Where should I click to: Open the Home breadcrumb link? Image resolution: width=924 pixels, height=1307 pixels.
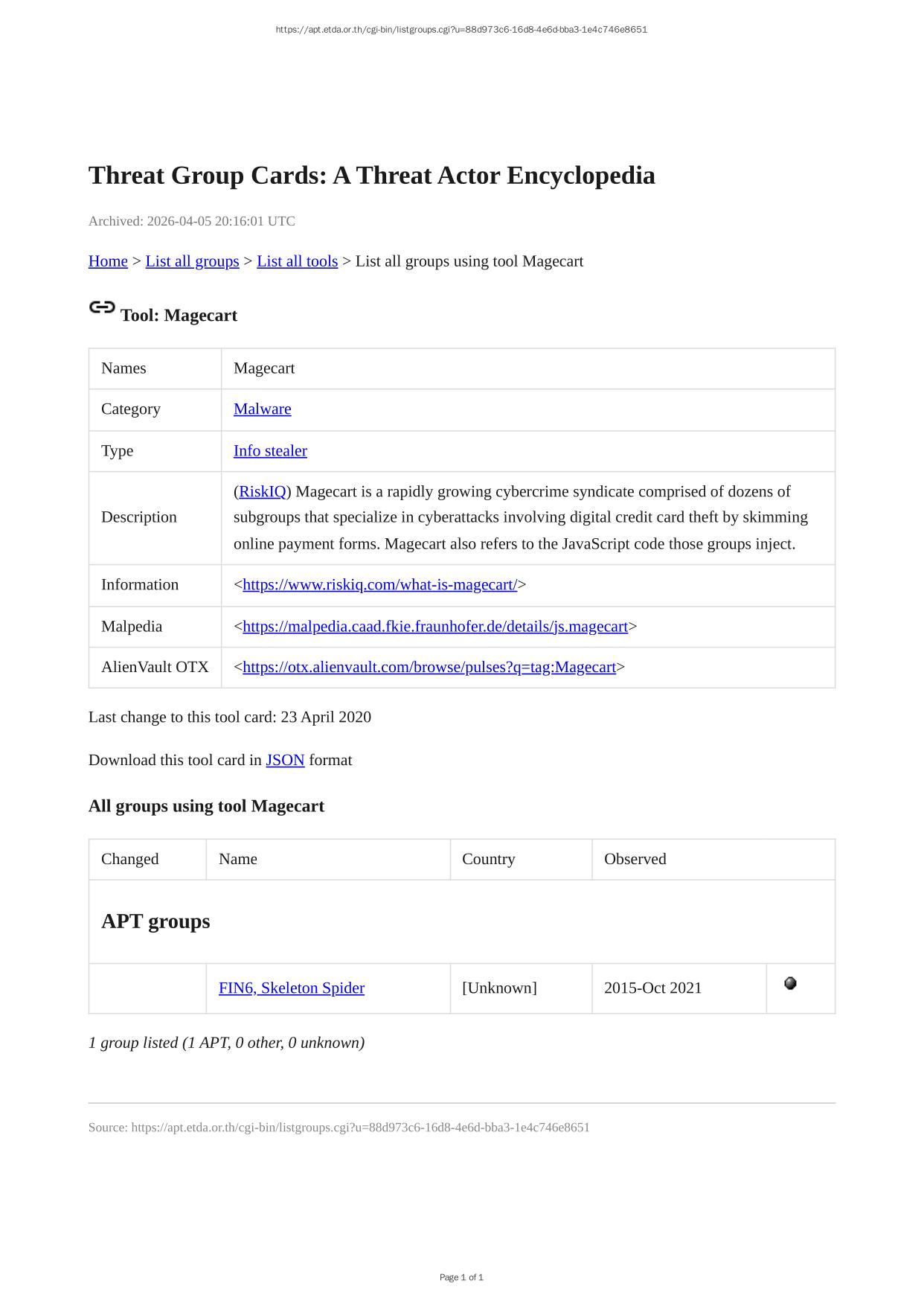pyautogui.click(x=108, y=261)
